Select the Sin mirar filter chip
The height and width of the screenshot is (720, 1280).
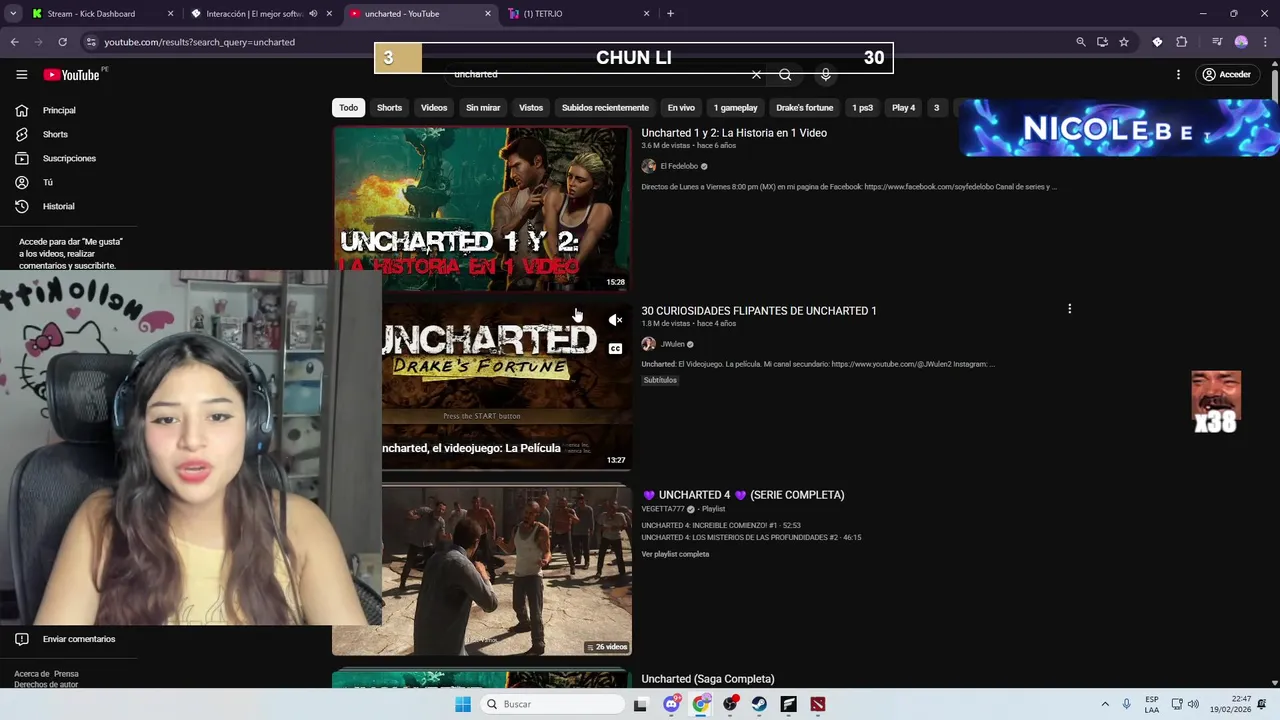click(483, 108)
